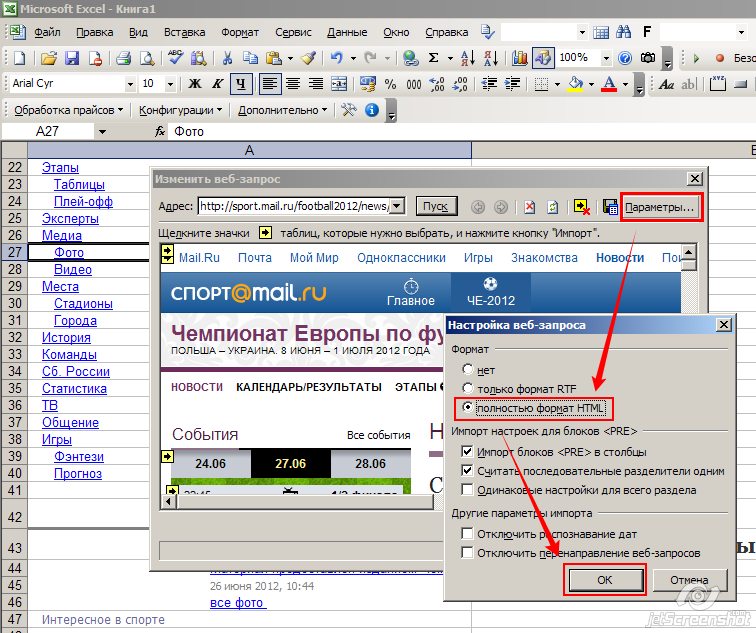Choose 'полностью формат HTML' radio option
The image size is (756, 633).
[x=467, y=407]
